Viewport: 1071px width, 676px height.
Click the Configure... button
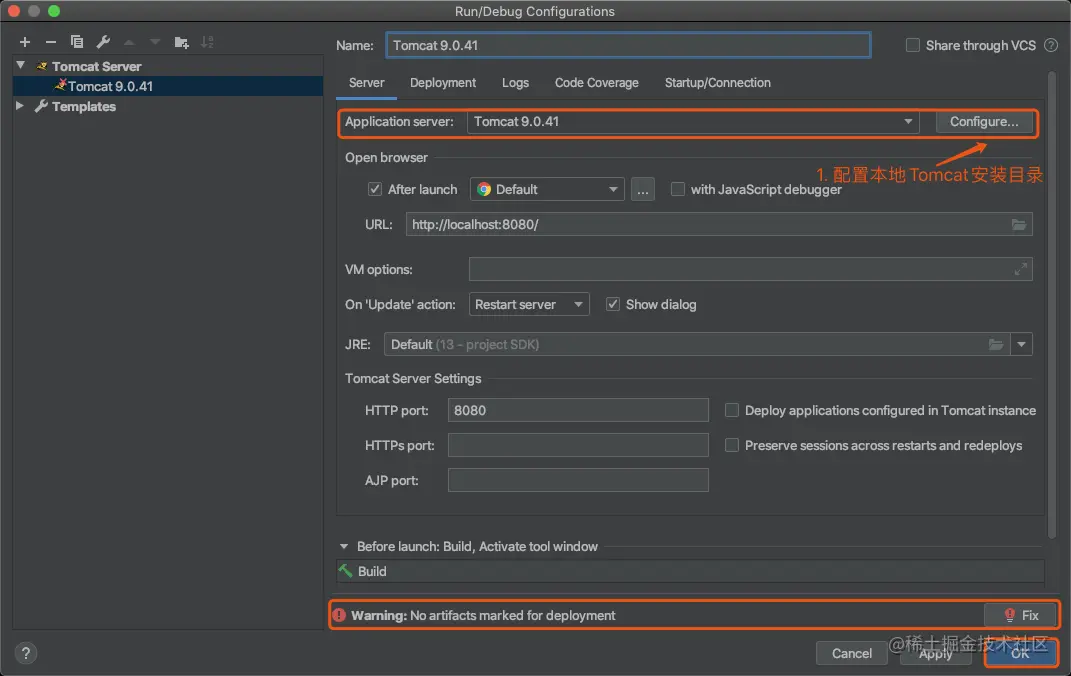click(x=983, y=122)
